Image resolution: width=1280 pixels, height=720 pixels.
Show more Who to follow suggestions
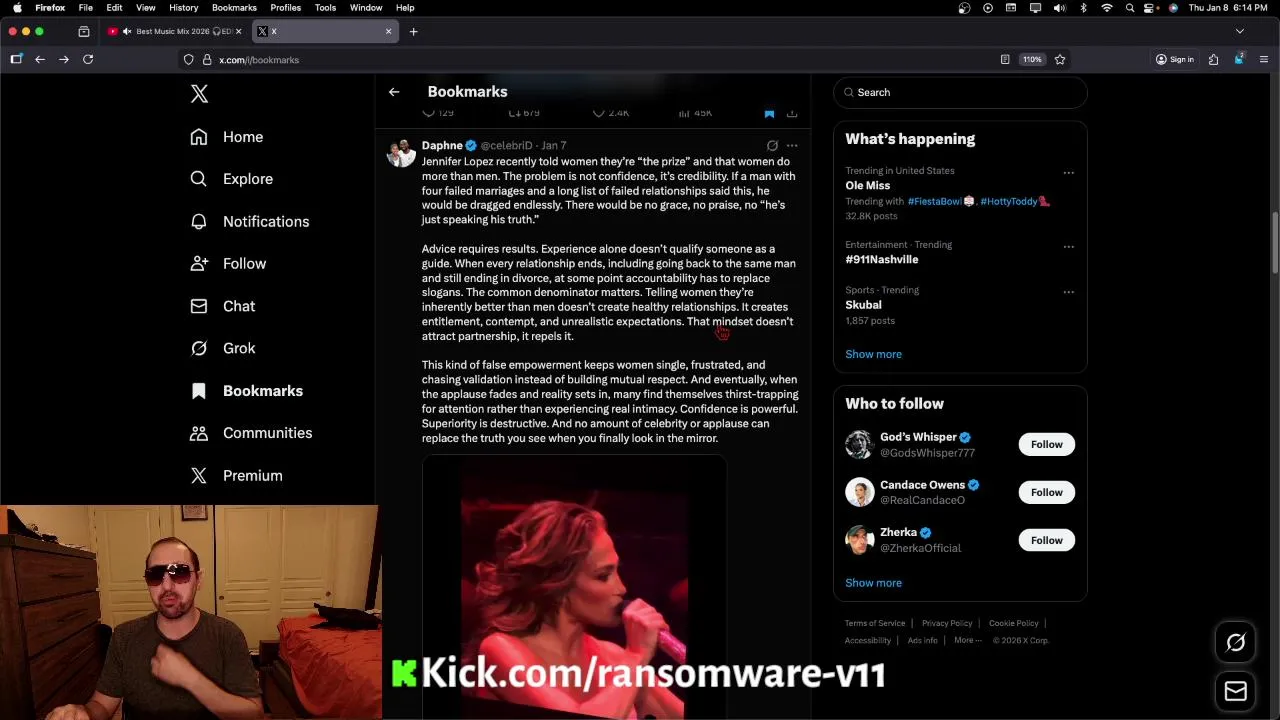873,583
